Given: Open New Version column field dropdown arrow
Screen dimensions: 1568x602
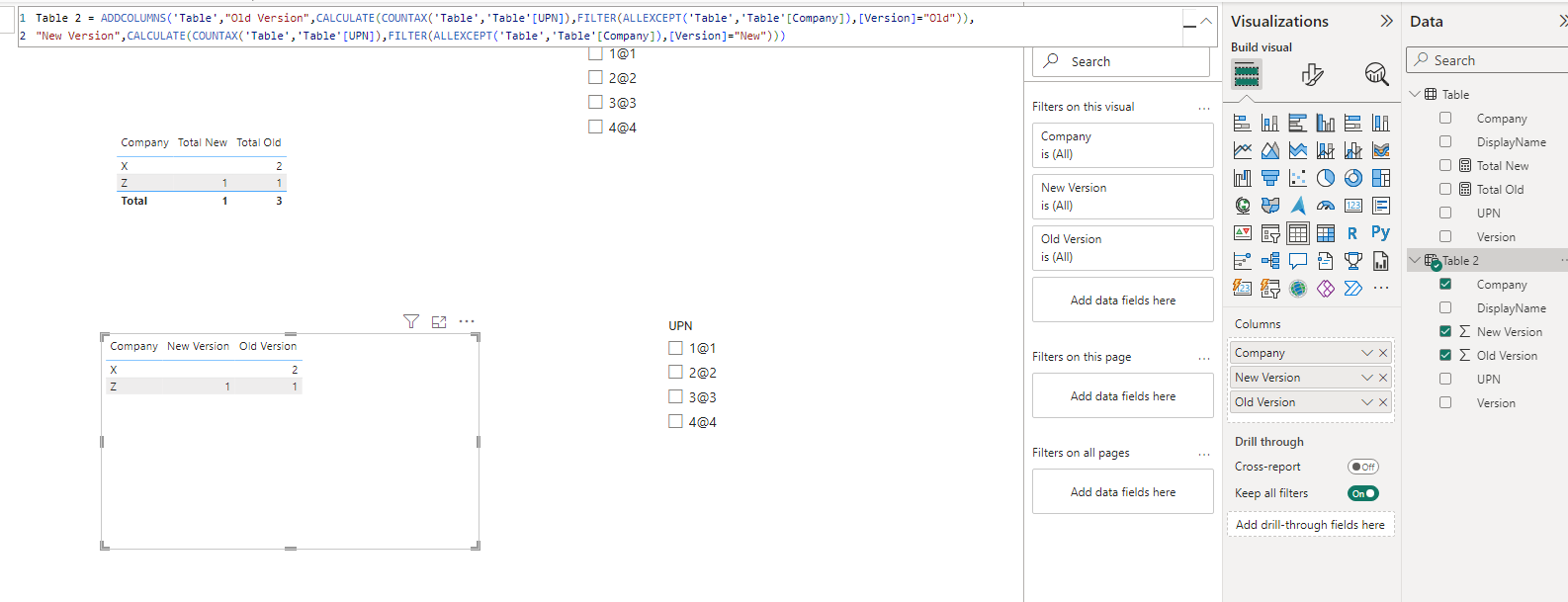Looking at the screenshot, I should (x=1367, y=378).
